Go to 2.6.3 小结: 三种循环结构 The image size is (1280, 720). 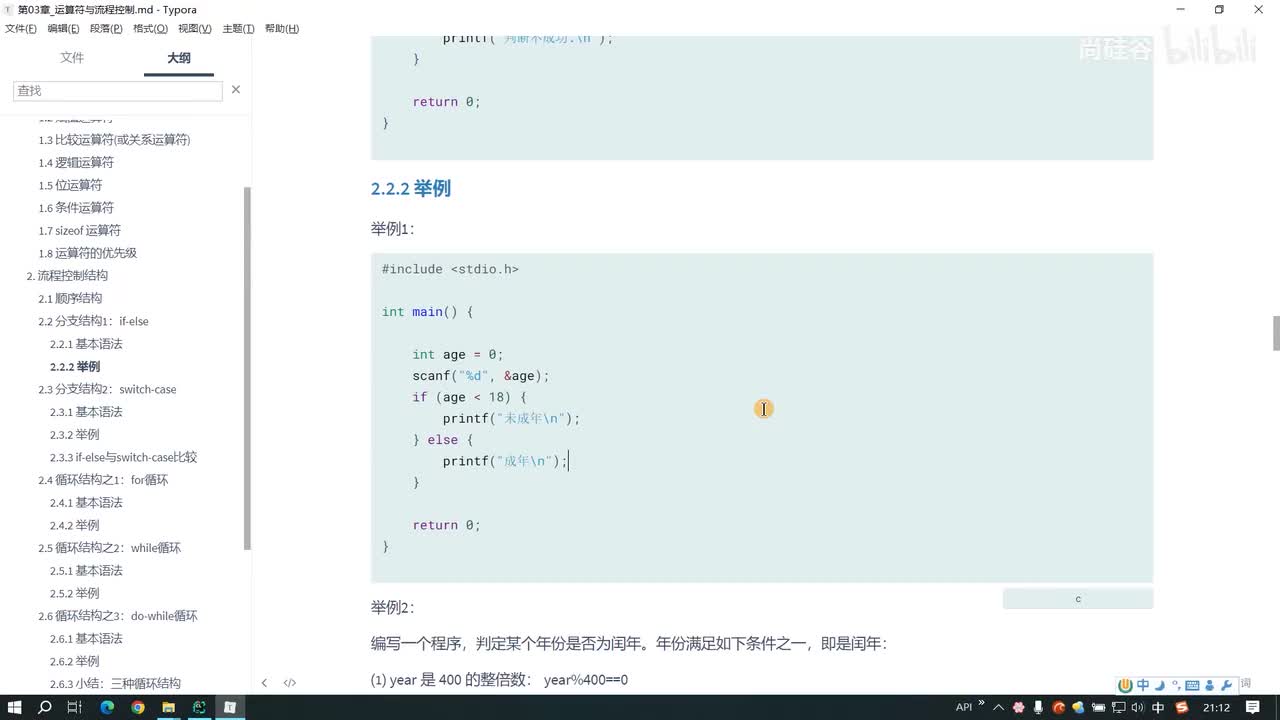(x=115, y=684)
